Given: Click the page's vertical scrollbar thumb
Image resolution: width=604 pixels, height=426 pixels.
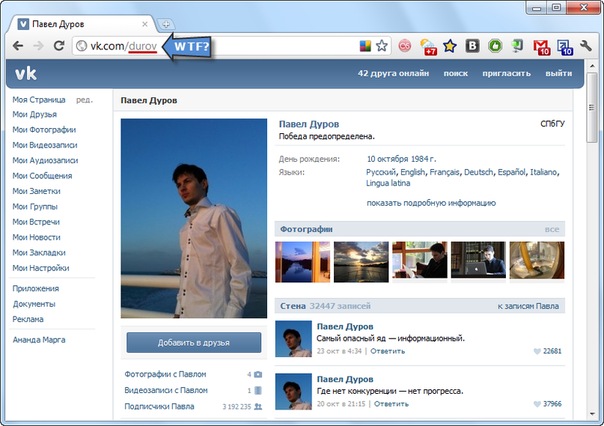Looking at the screenshot, I should pyautogui.click(x=592, y=107).
